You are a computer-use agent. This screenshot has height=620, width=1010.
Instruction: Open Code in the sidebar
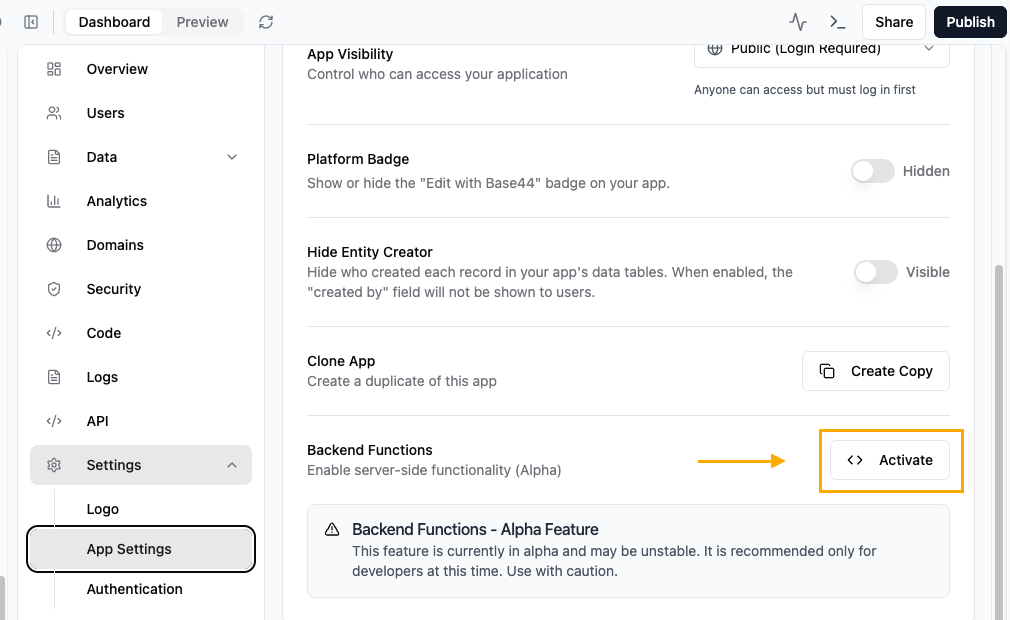140,333
